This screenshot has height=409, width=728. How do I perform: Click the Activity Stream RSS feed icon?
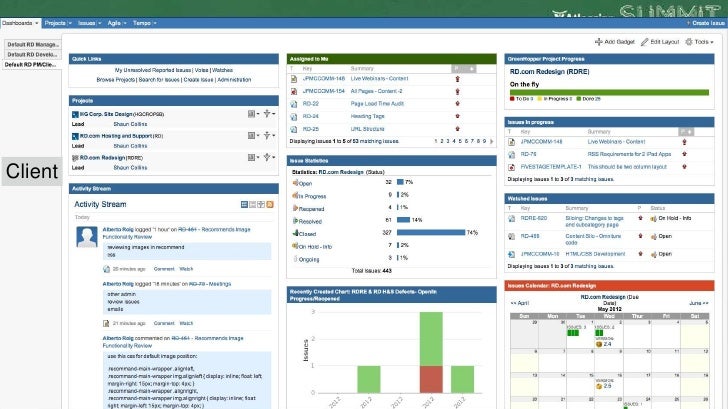point(270,204)
